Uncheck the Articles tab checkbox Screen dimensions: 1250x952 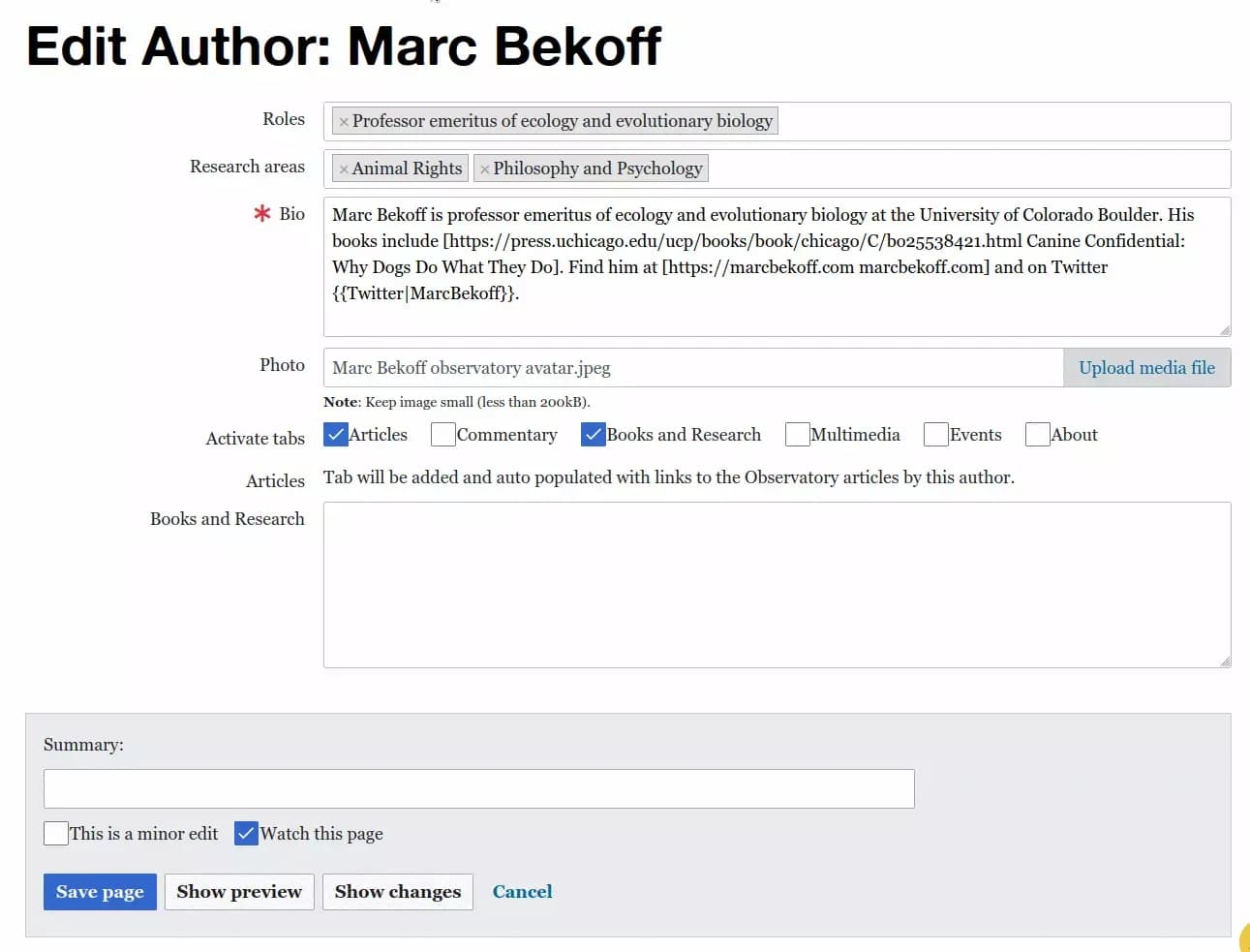click(335, 434)
